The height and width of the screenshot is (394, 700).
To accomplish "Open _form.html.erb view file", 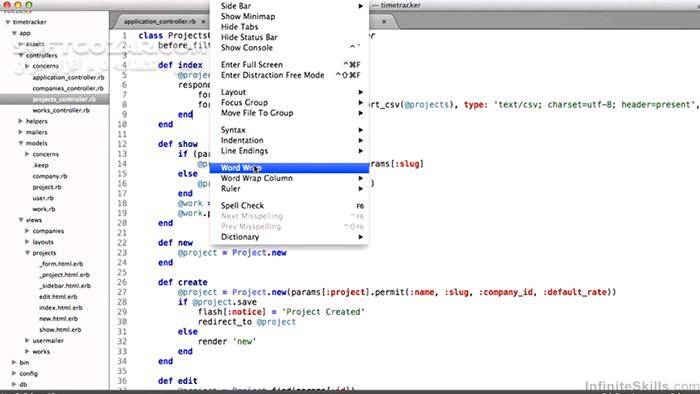I will coord(61,264).
